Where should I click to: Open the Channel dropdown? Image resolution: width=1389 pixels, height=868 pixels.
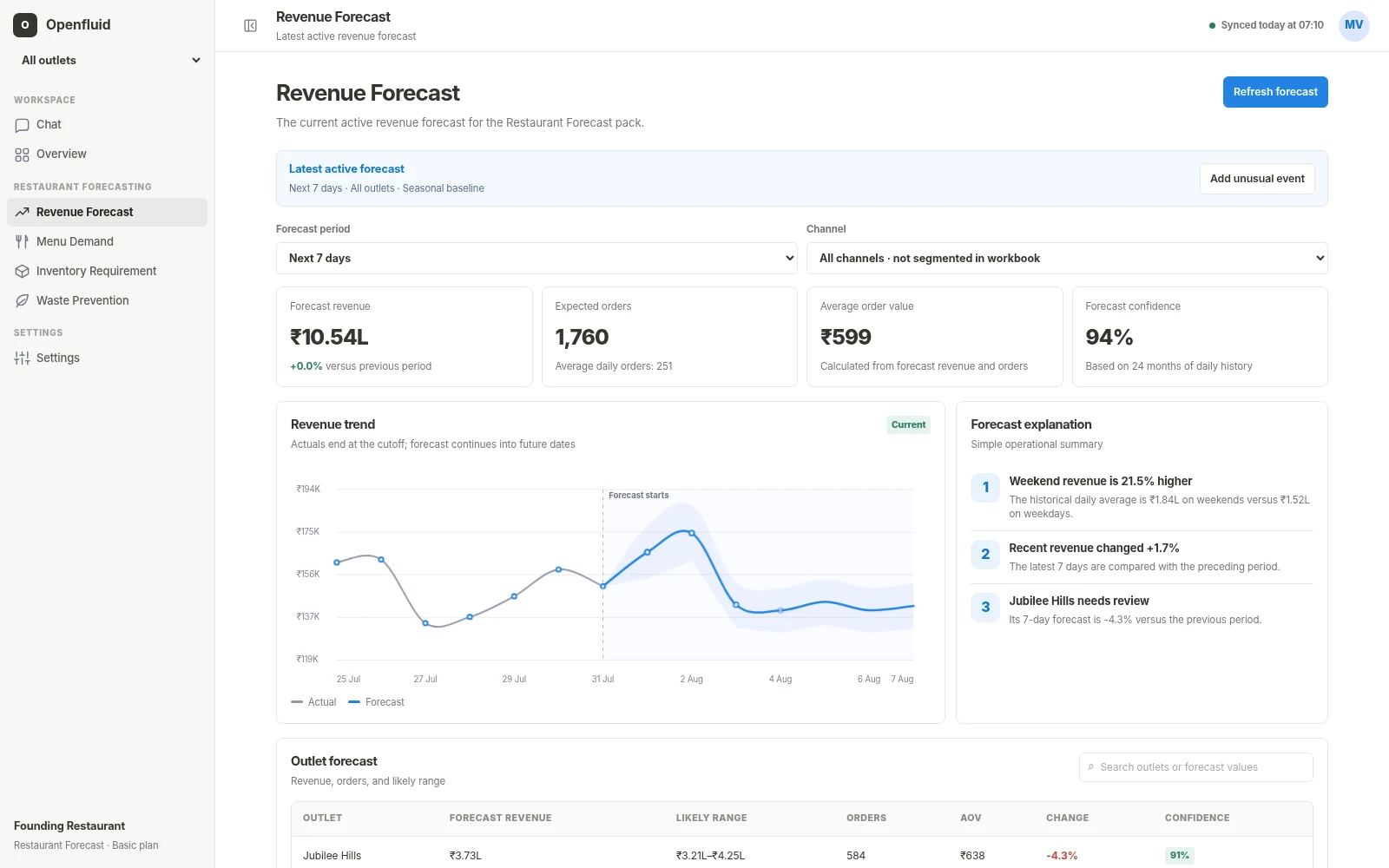1067,258
